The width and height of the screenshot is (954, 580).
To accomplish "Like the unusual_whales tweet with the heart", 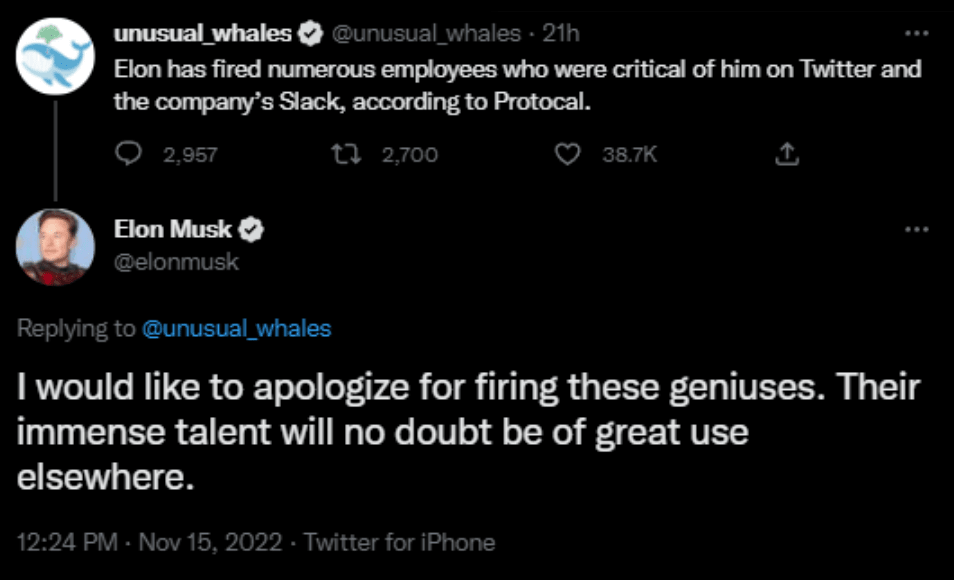I will pos(568,154).
